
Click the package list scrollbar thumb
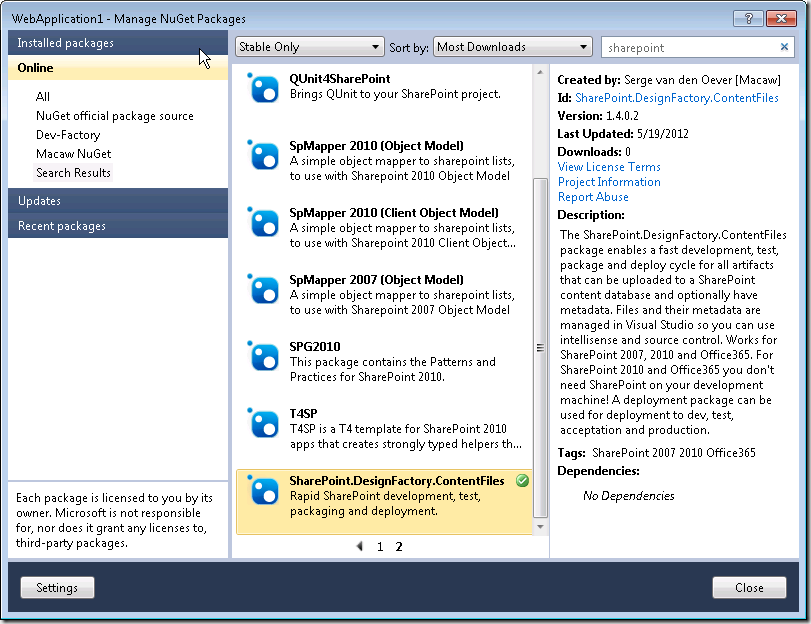pos(540,348)
